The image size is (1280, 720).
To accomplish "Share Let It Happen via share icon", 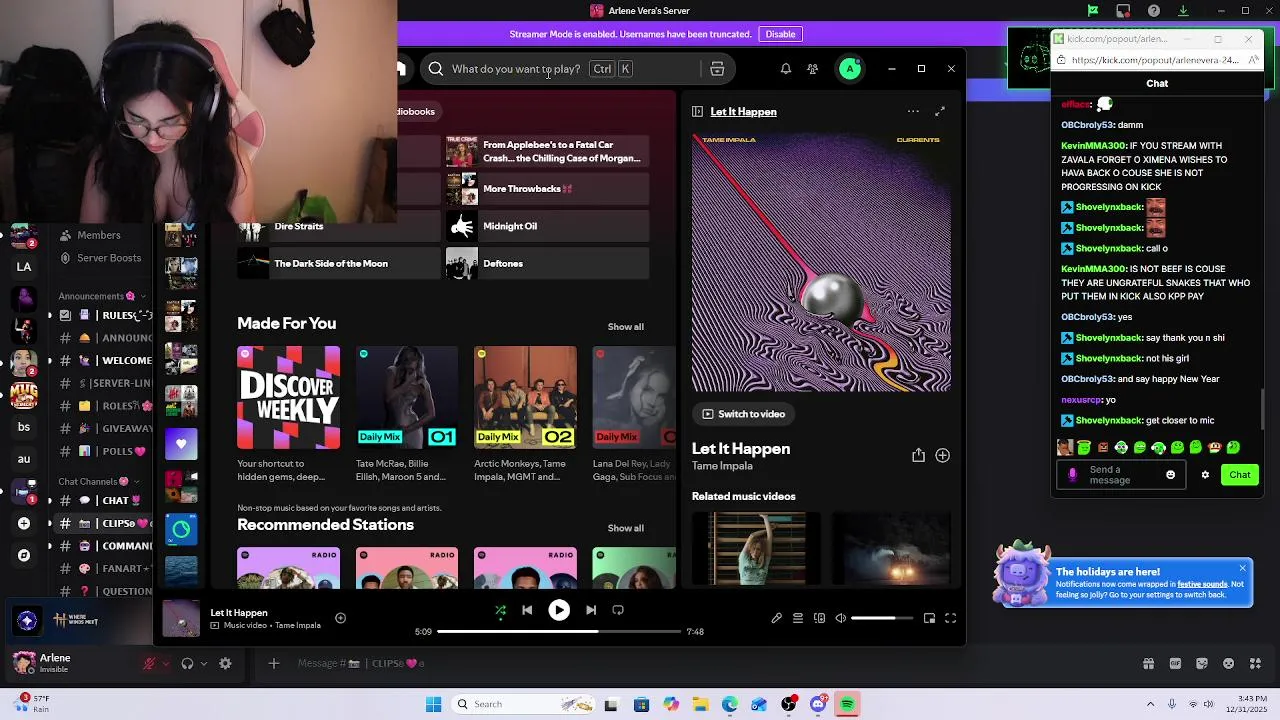I will [918, 455].
